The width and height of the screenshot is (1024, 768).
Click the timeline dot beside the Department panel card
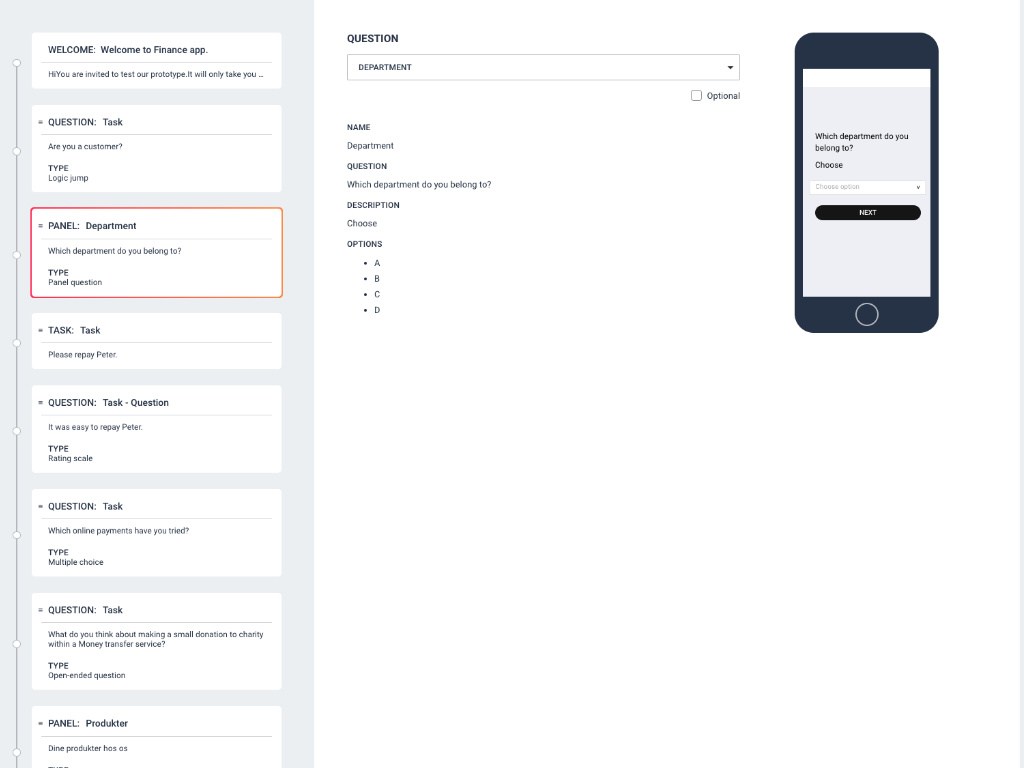coord(17,255)
